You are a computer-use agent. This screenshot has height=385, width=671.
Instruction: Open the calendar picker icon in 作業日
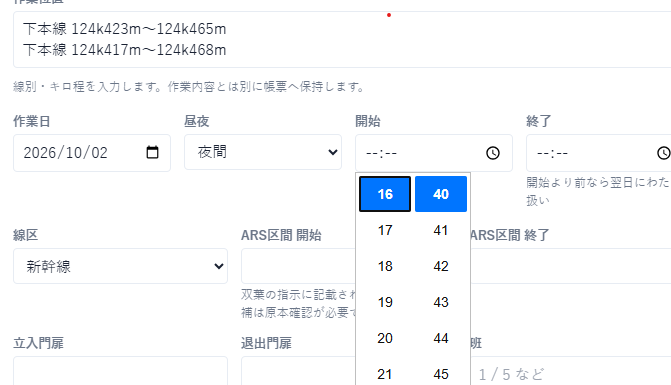click(x=152, y=152)
